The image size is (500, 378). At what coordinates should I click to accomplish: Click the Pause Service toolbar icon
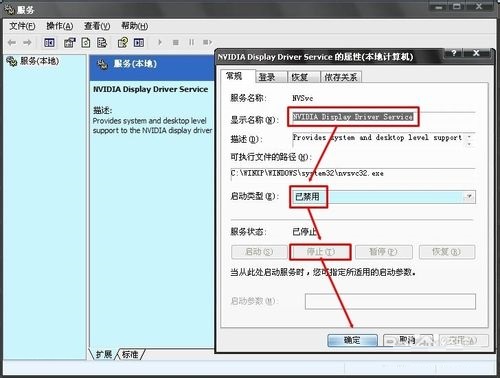tap(191, 42)
